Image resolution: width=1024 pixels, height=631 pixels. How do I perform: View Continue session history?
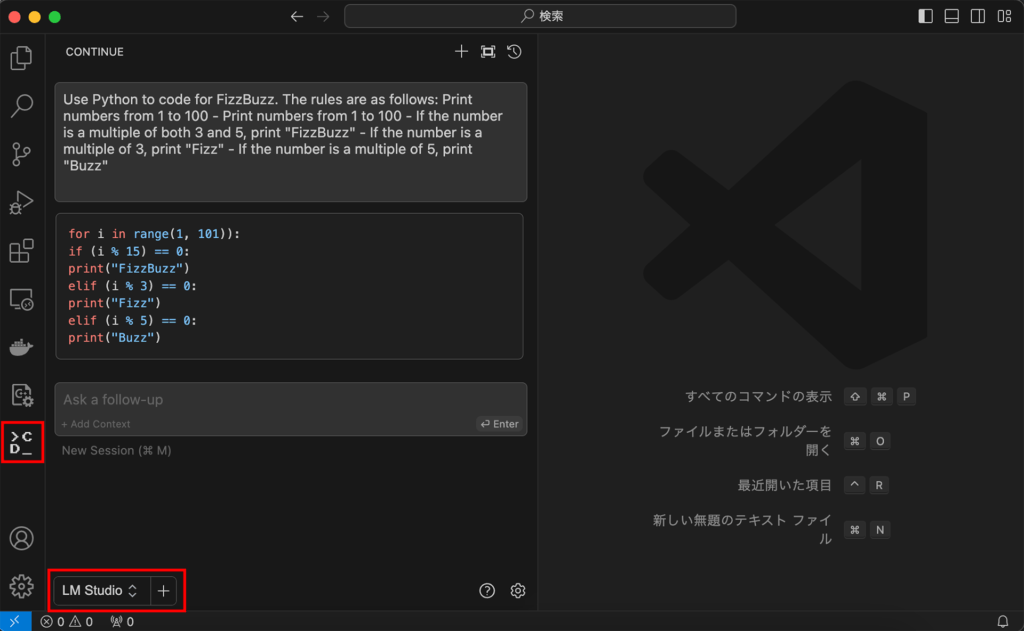tap(514, 52)
